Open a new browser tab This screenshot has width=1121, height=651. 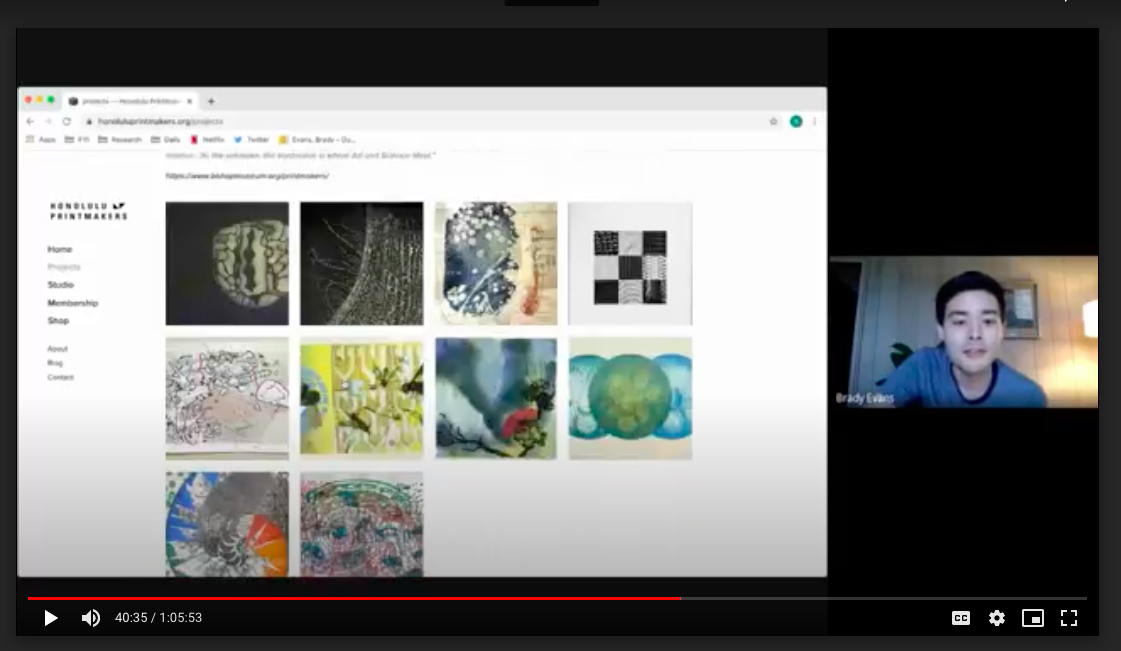pos(211,101)
